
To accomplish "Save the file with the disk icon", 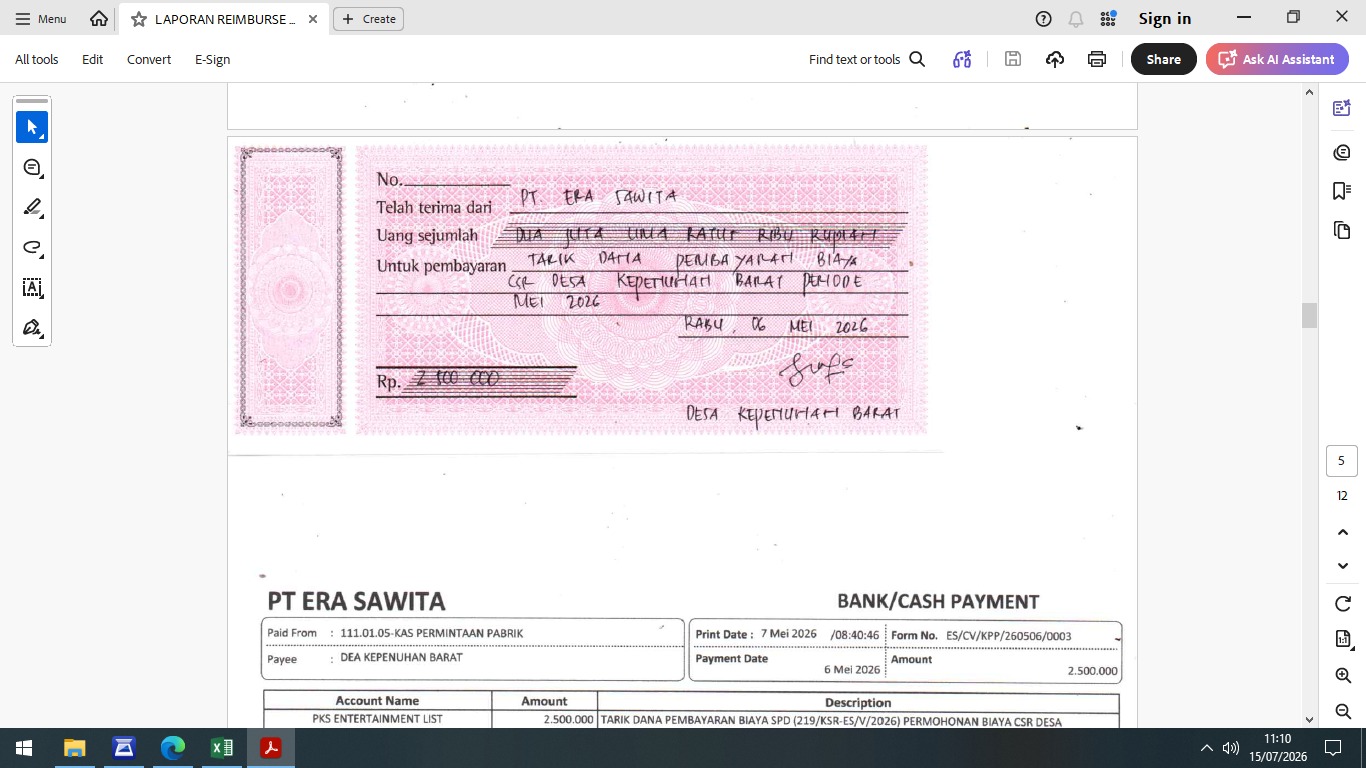I will click(1013, 59).
